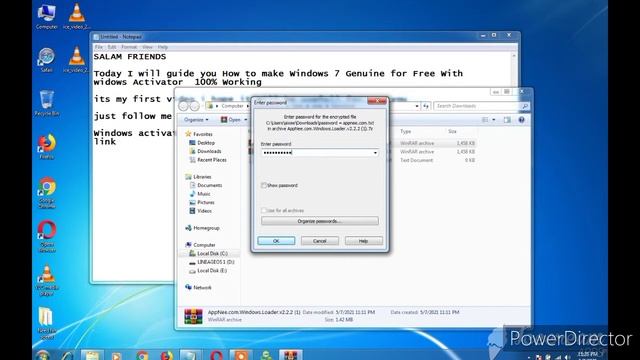Click the search magnifier icon
640x360 pixels.
point(525,106)
